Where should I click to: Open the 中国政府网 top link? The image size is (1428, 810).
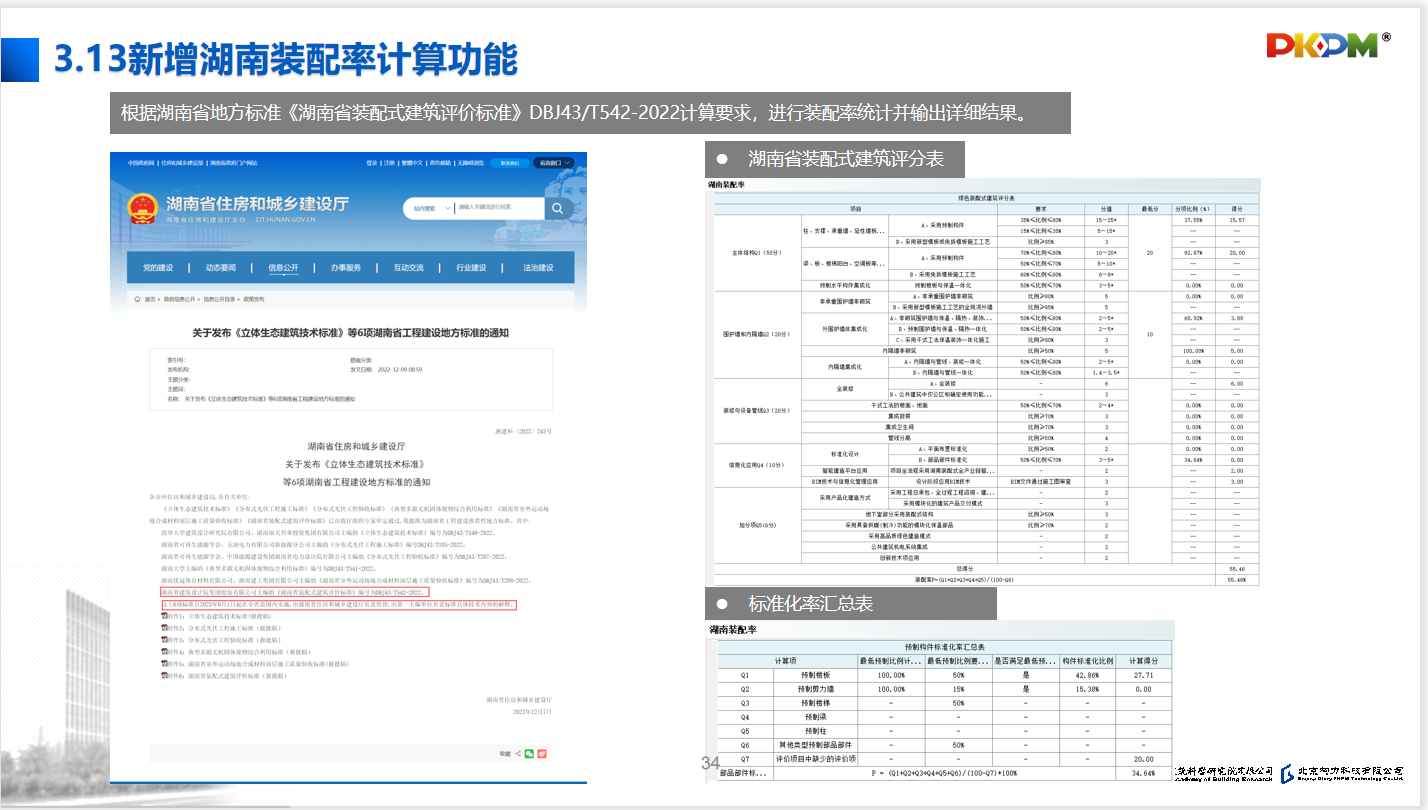141,162
